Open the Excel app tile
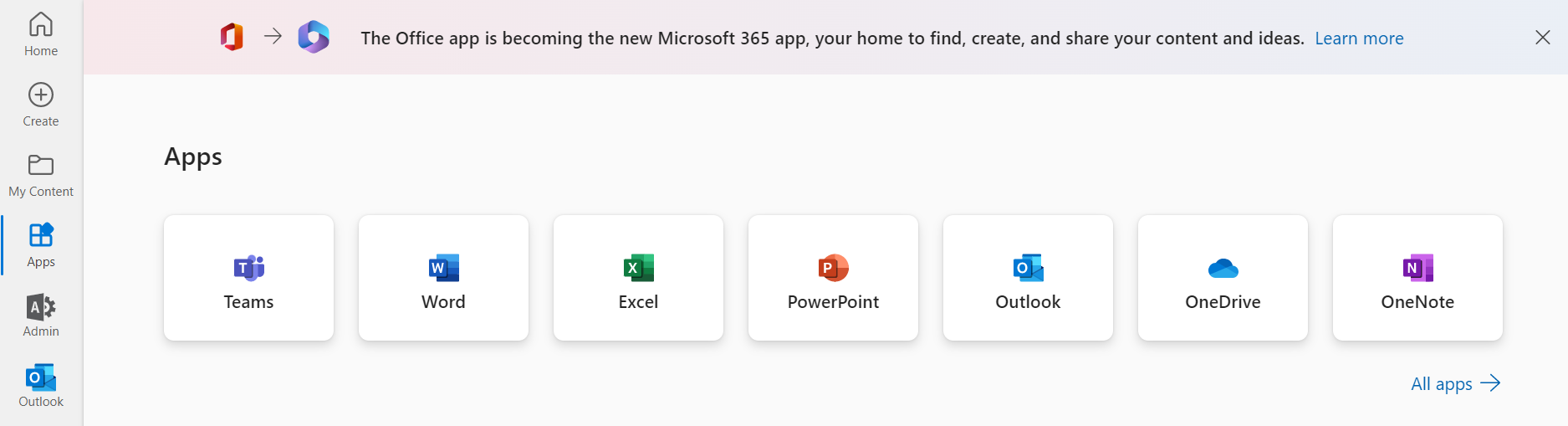Viewport: 1568px width, 426px height. (638, 278)
